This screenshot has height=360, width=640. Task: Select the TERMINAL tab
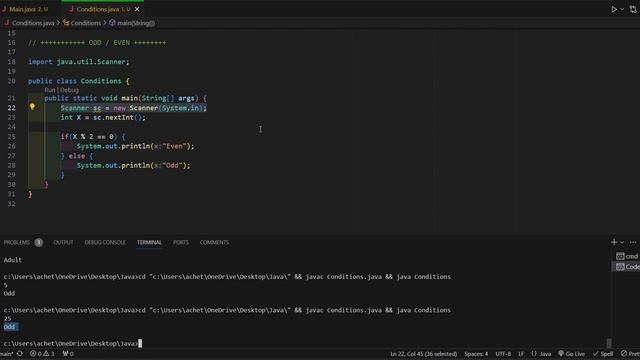point(149,242)
